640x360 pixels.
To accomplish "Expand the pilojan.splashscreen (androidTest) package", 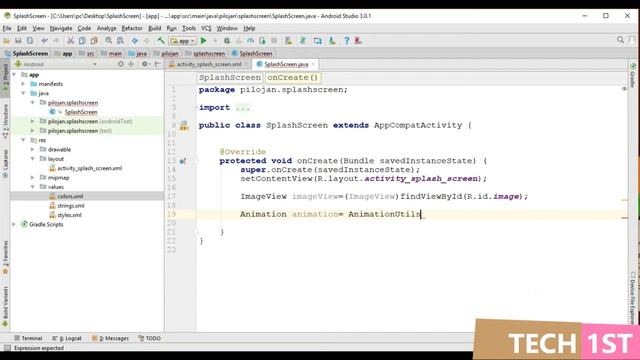I will point(33,121).
